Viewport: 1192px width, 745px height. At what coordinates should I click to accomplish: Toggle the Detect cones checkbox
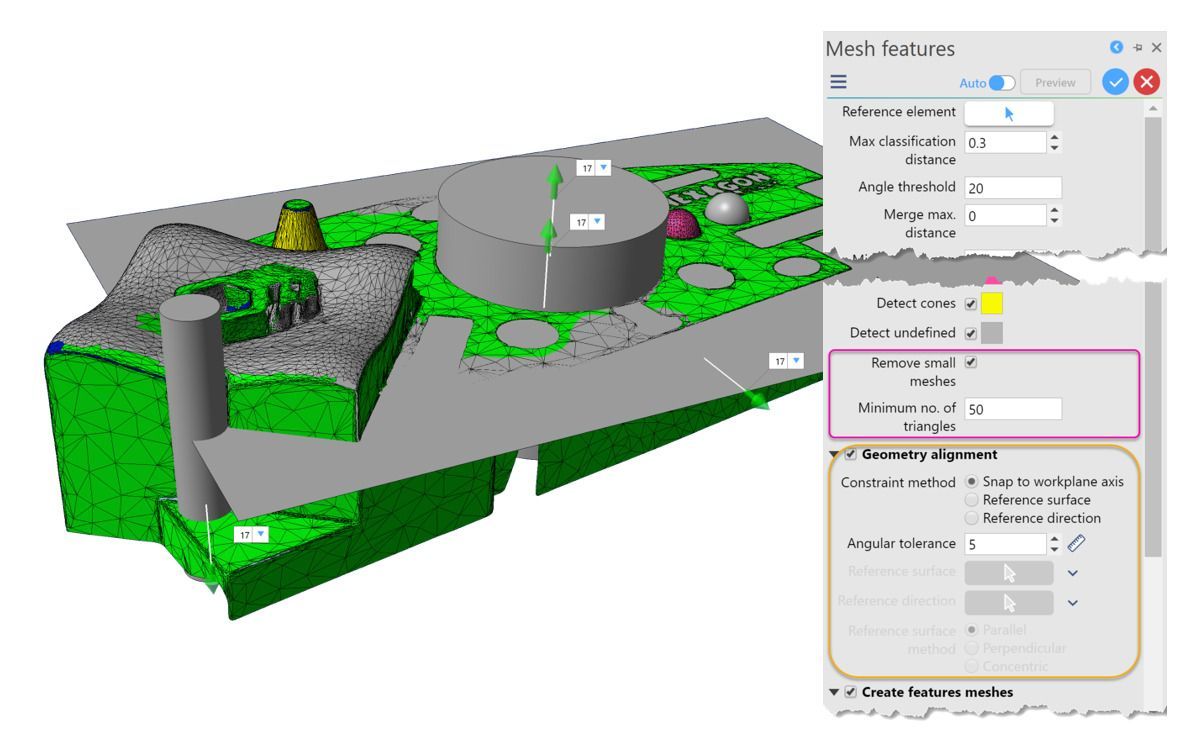click(x=971, y=304)
